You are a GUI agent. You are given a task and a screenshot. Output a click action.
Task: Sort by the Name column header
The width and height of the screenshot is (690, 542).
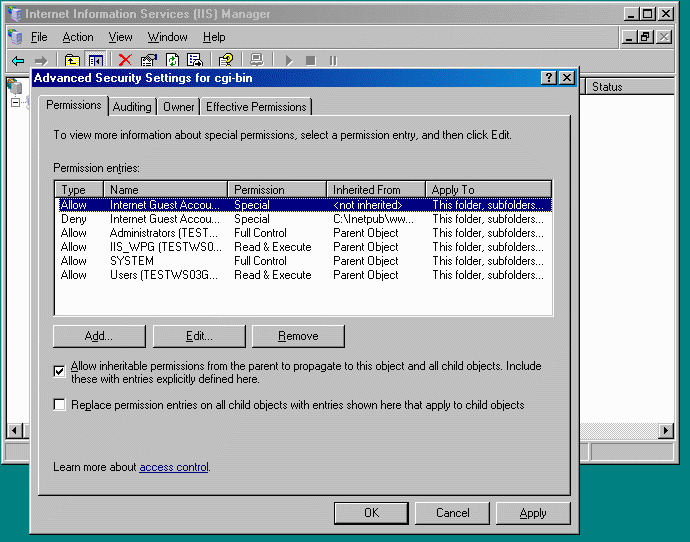pyautogui.click(x=165, y=190)
